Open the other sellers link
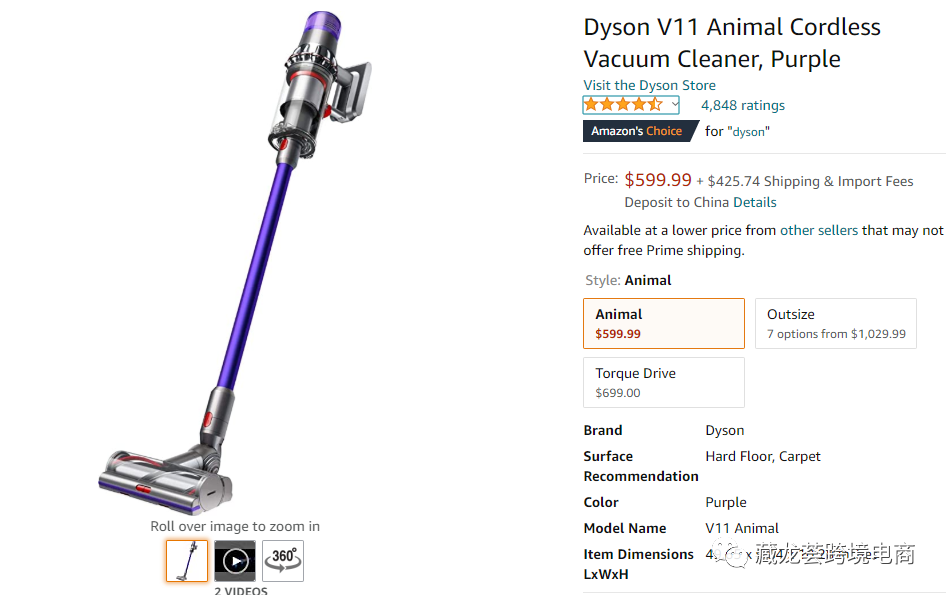Image resolution: width=946 pixels, height=595 pixels. coord(819,230)
